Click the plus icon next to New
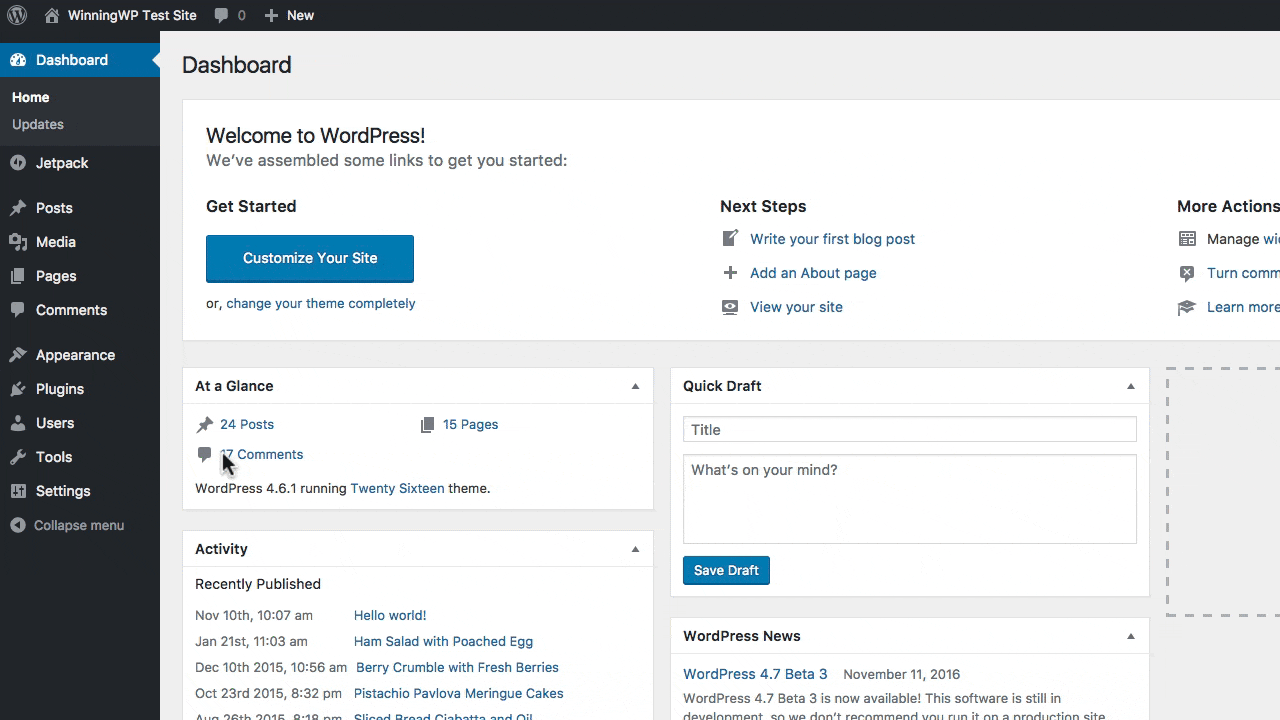Screen dimensions: 1280x720 [x=271, y=15]
